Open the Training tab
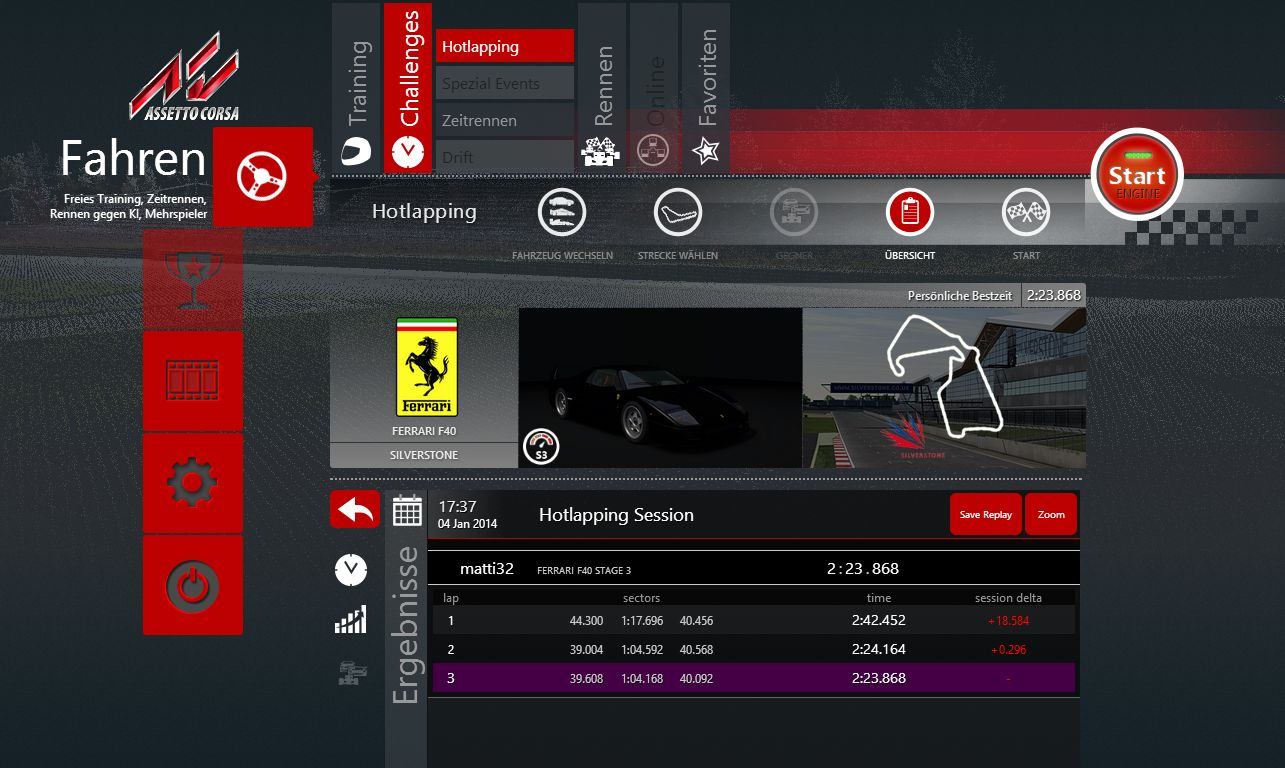 pyautogui.click(x=356, y=87)
